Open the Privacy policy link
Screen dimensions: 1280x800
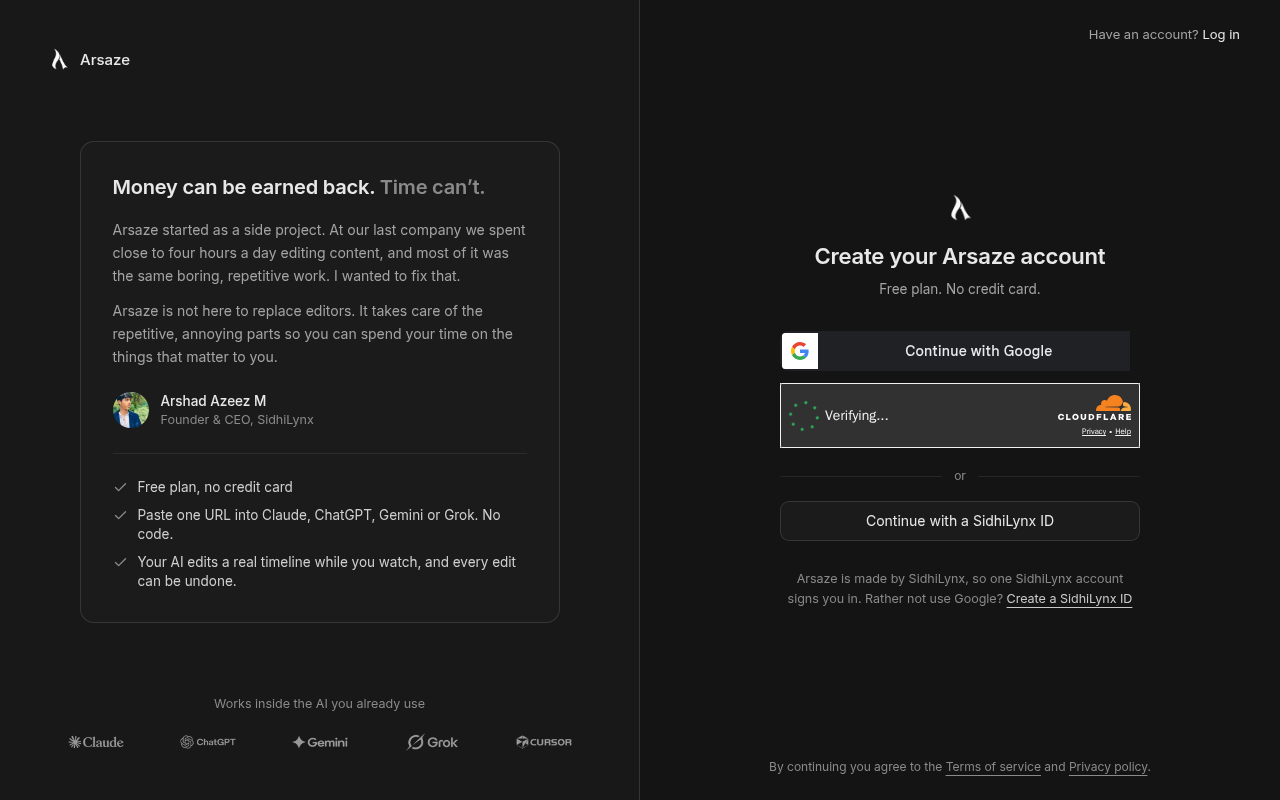click(1108, 767)
